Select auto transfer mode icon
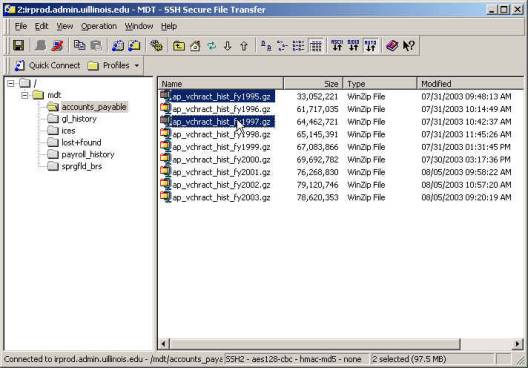 click(x=370, y=45)
